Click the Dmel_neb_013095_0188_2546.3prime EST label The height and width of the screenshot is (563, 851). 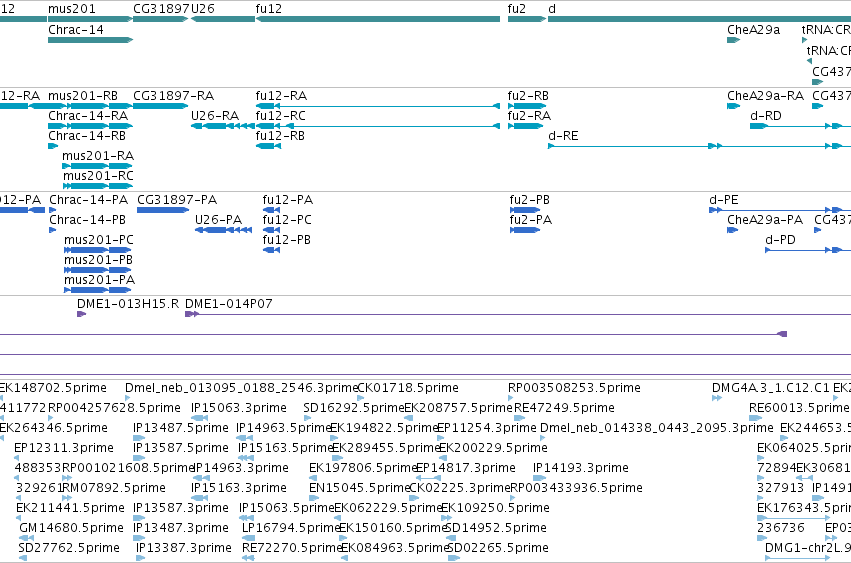[x=242, y=388]
